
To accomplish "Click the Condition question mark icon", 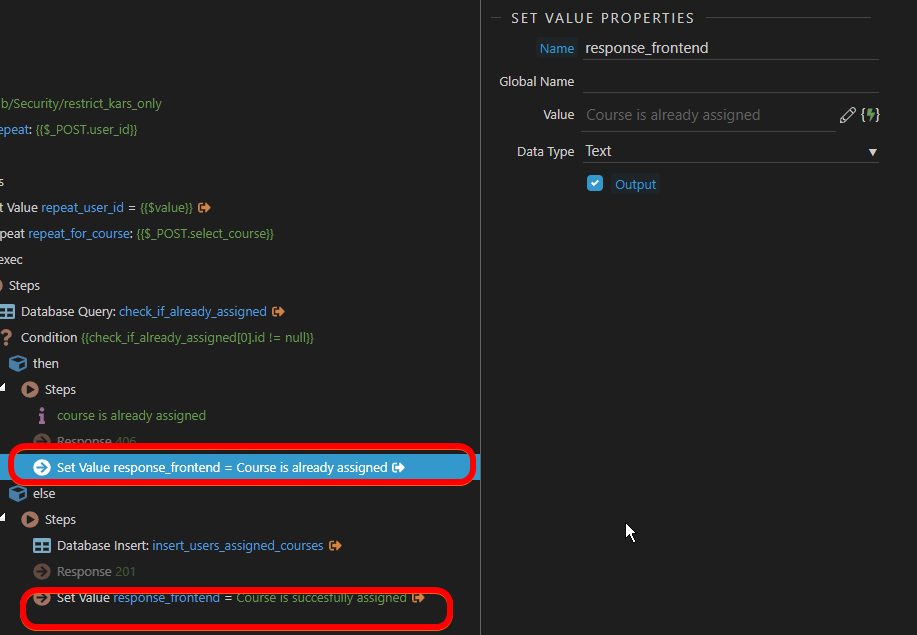I will [6, 337].
